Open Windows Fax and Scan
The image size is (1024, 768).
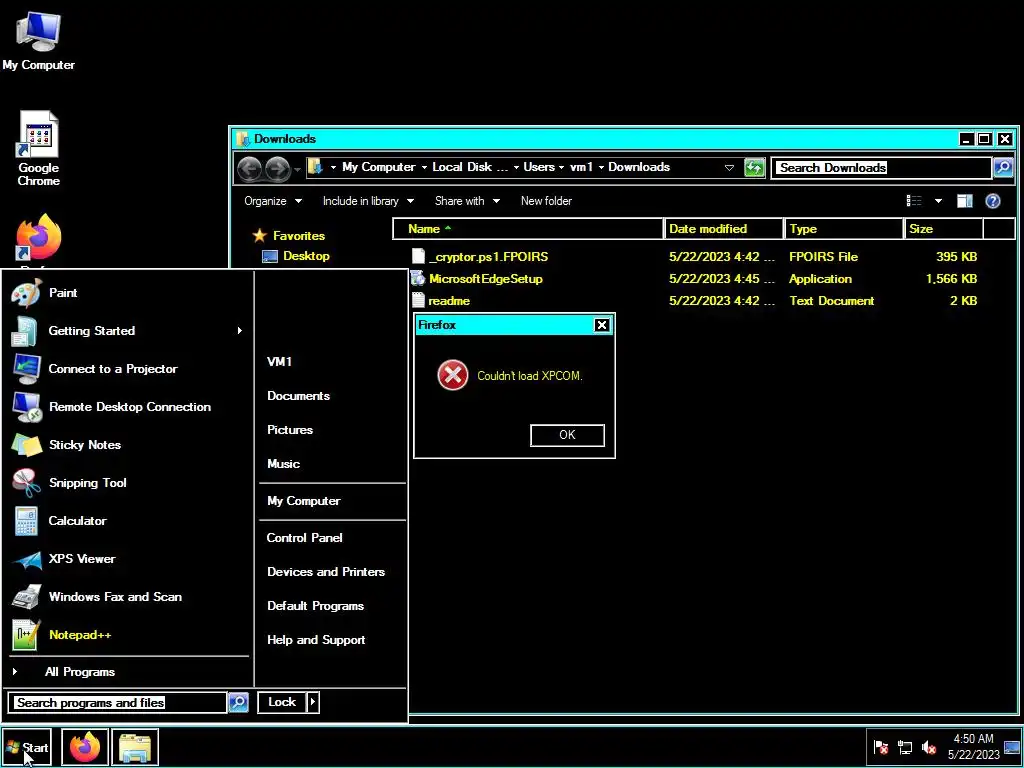click(129, 596)
